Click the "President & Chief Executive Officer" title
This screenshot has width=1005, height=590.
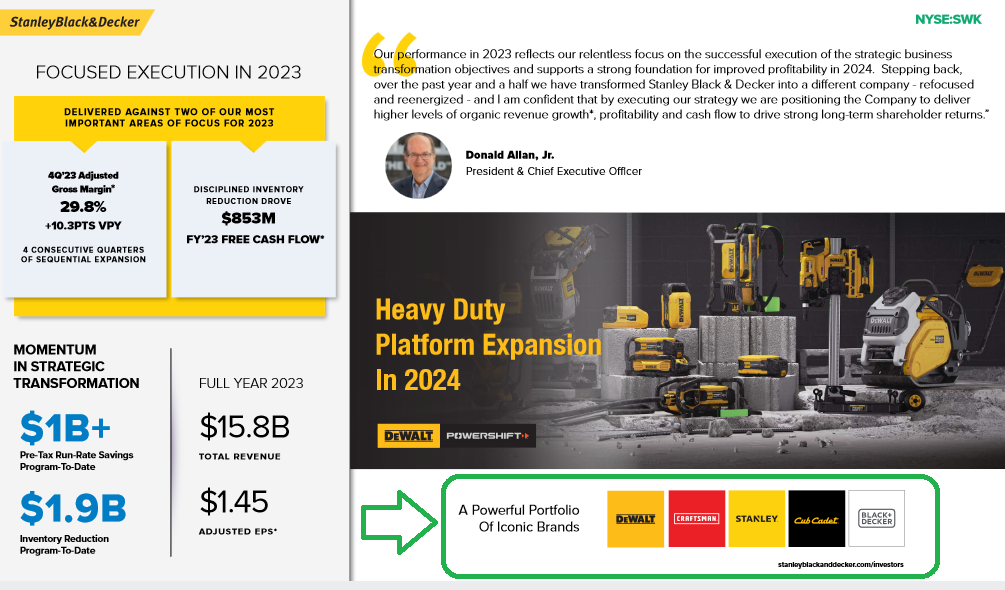click(x=554, y=171)
